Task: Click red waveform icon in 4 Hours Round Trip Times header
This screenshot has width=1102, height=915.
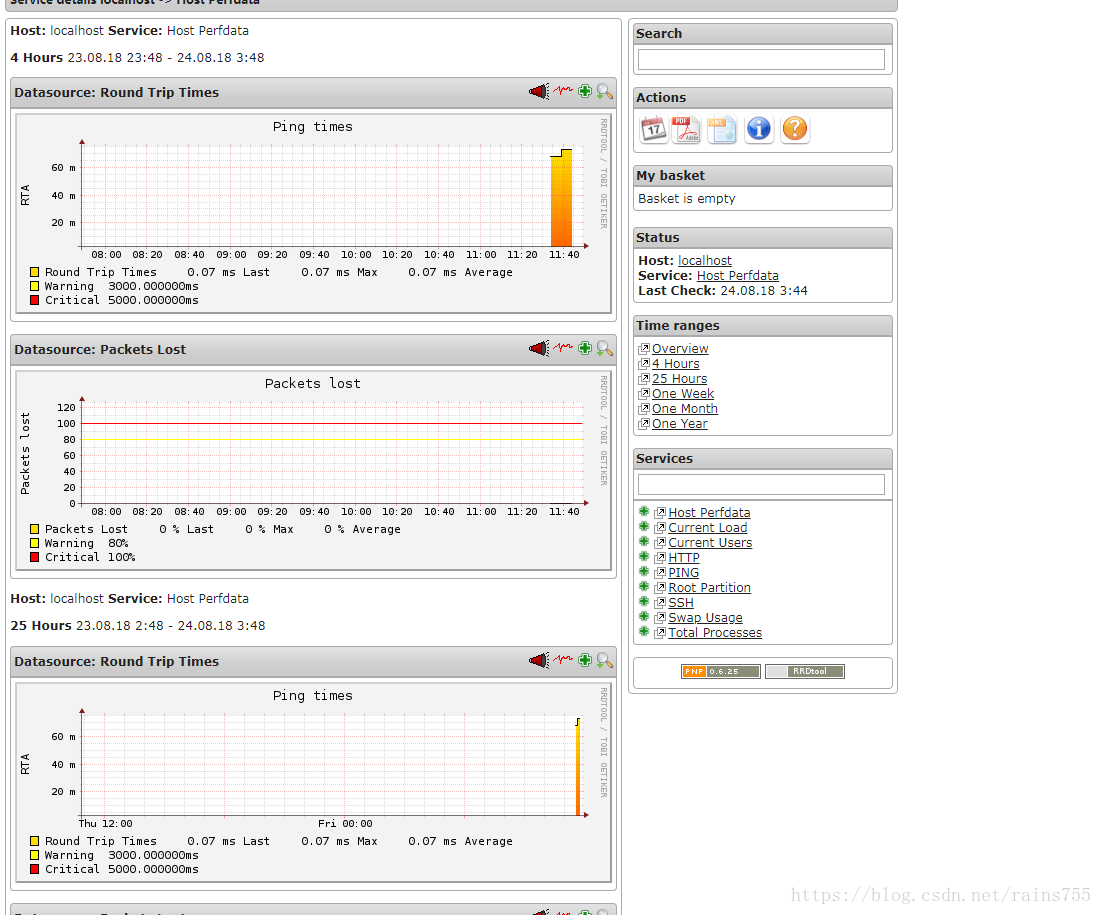Action: click(563, 91)
